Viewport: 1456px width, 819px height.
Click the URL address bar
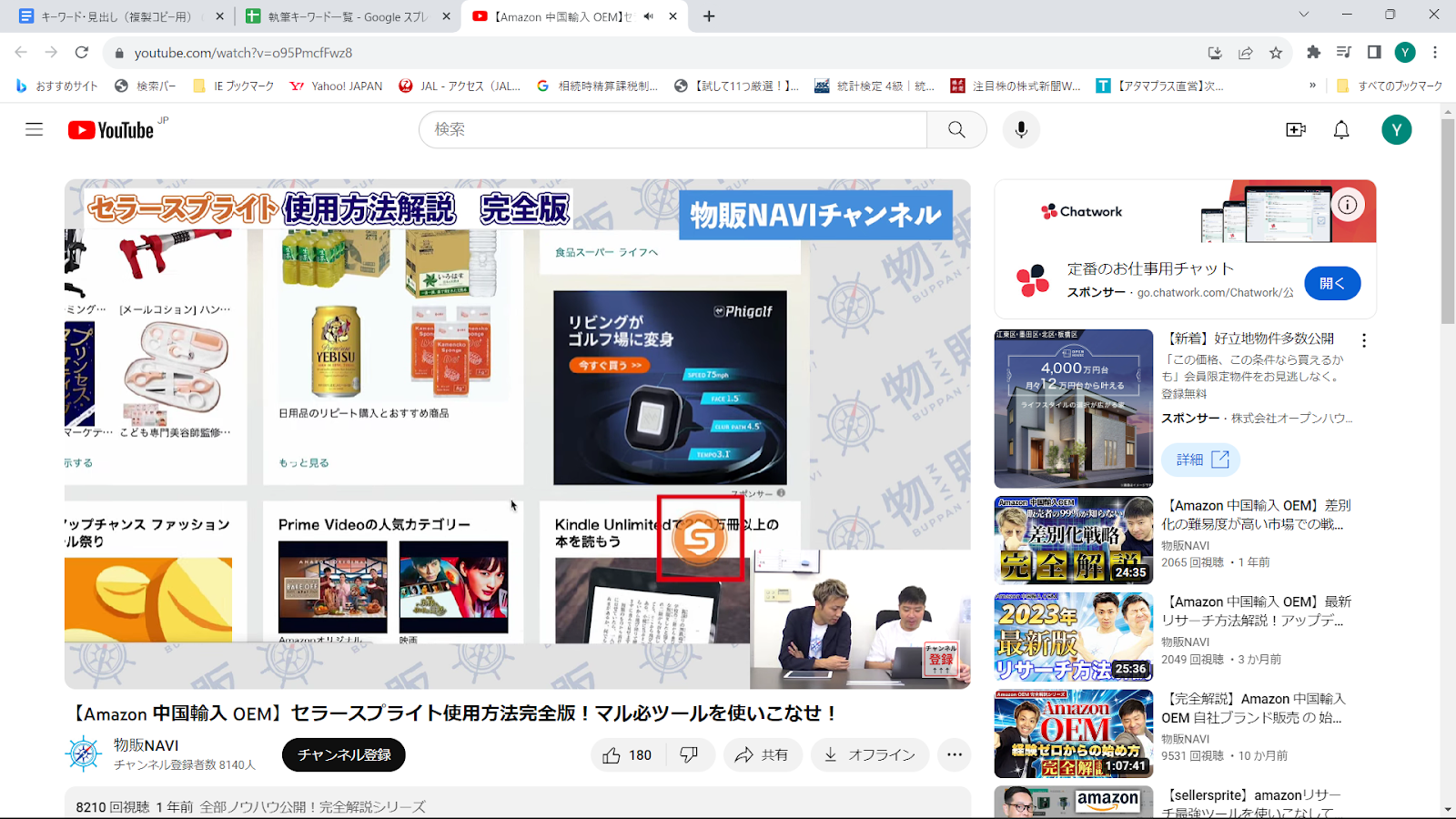(x=655, y=53)
